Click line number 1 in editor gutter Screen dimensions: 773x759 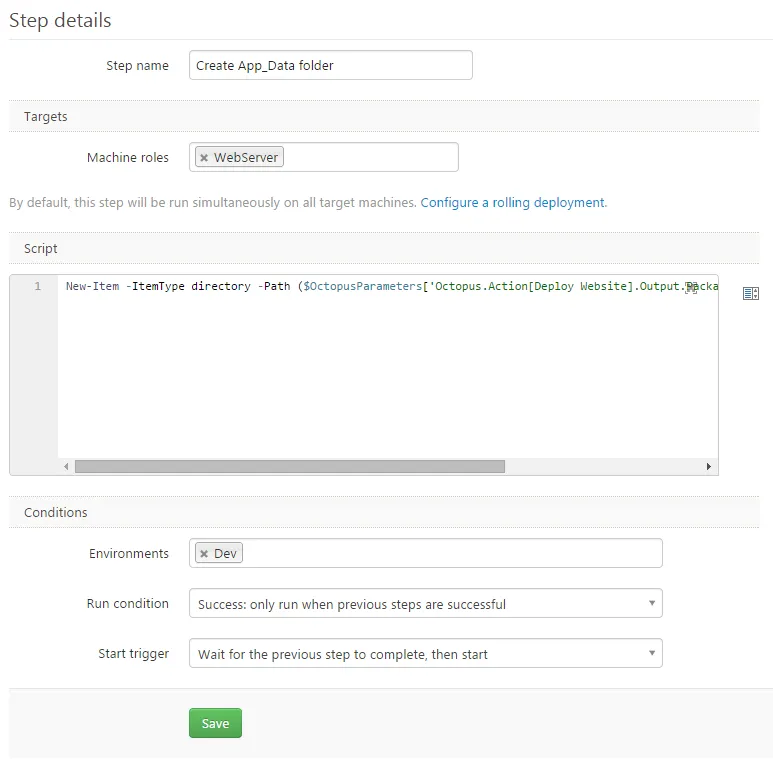(x=37, y=287)
